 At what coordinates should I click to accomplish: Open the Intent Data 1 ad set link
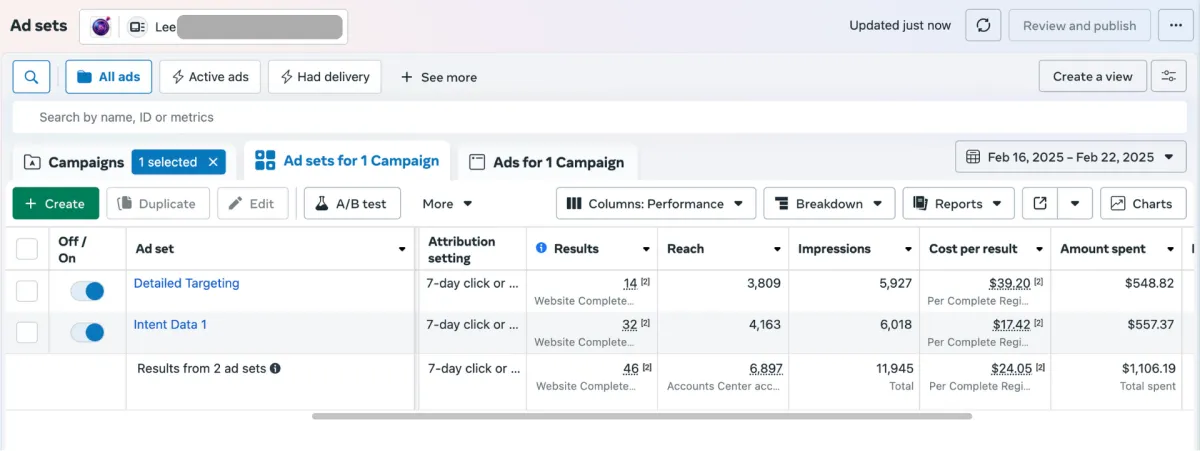tap(170, 324)
